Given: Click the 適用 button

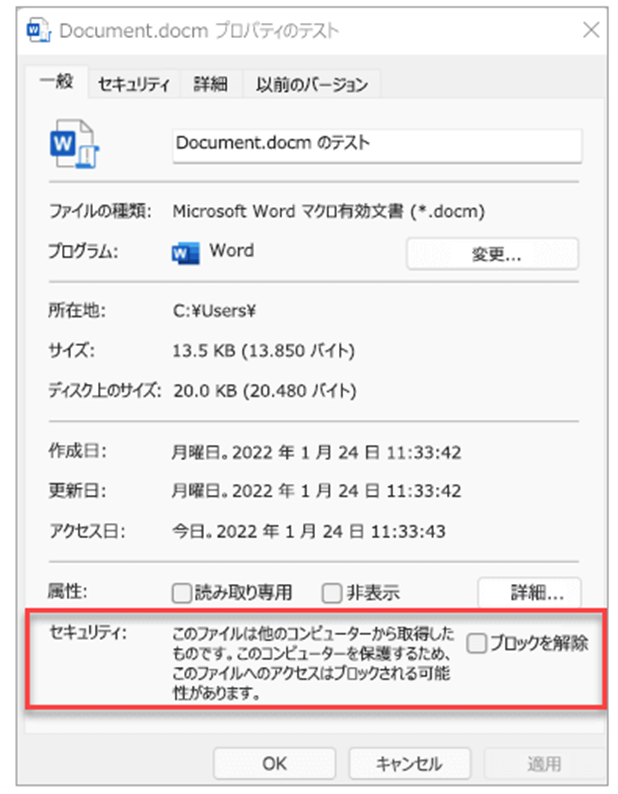Looking at the screenshot, I should pos(545,764).
